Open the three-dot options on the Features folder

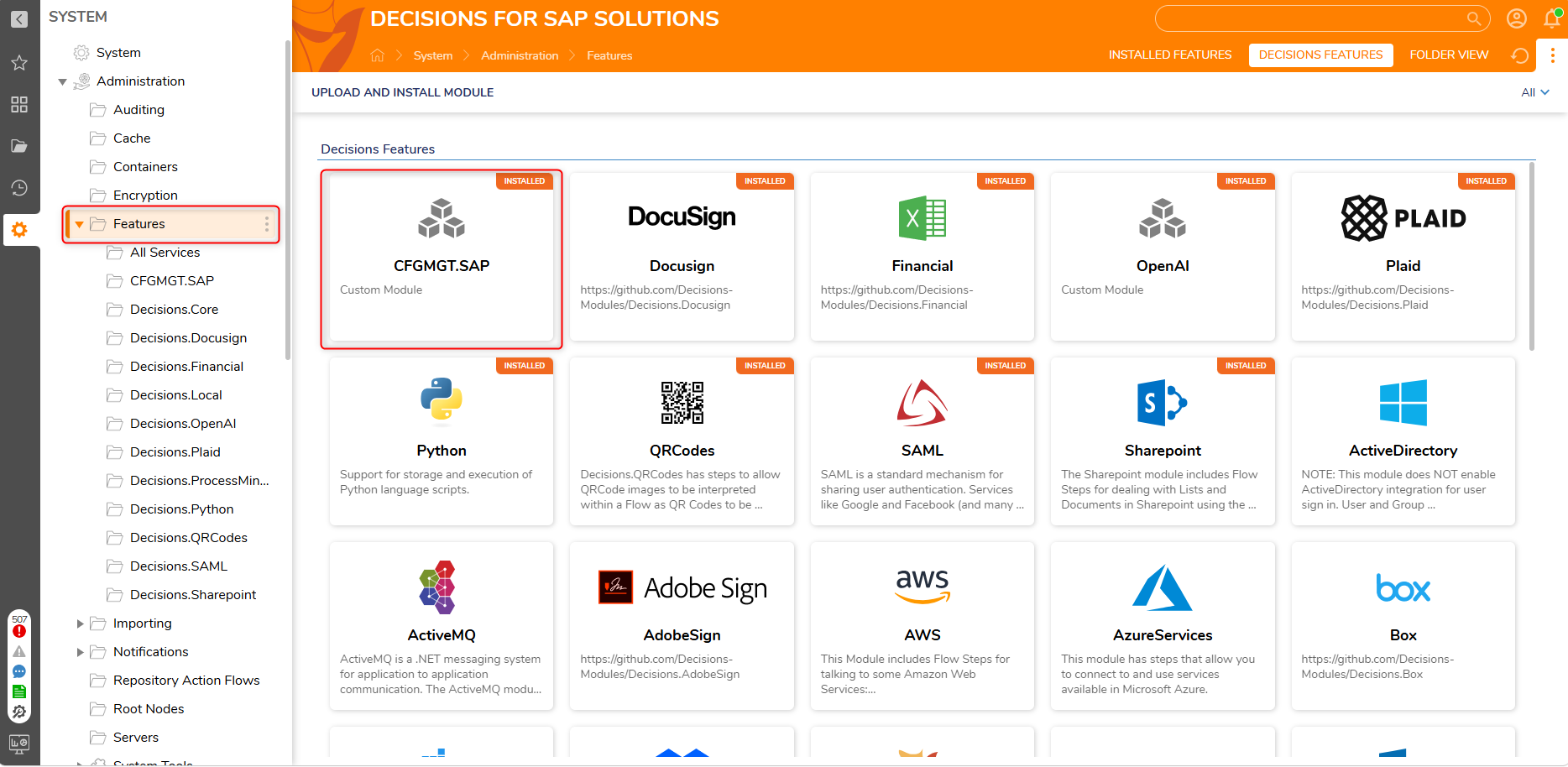tap(267, 224)
